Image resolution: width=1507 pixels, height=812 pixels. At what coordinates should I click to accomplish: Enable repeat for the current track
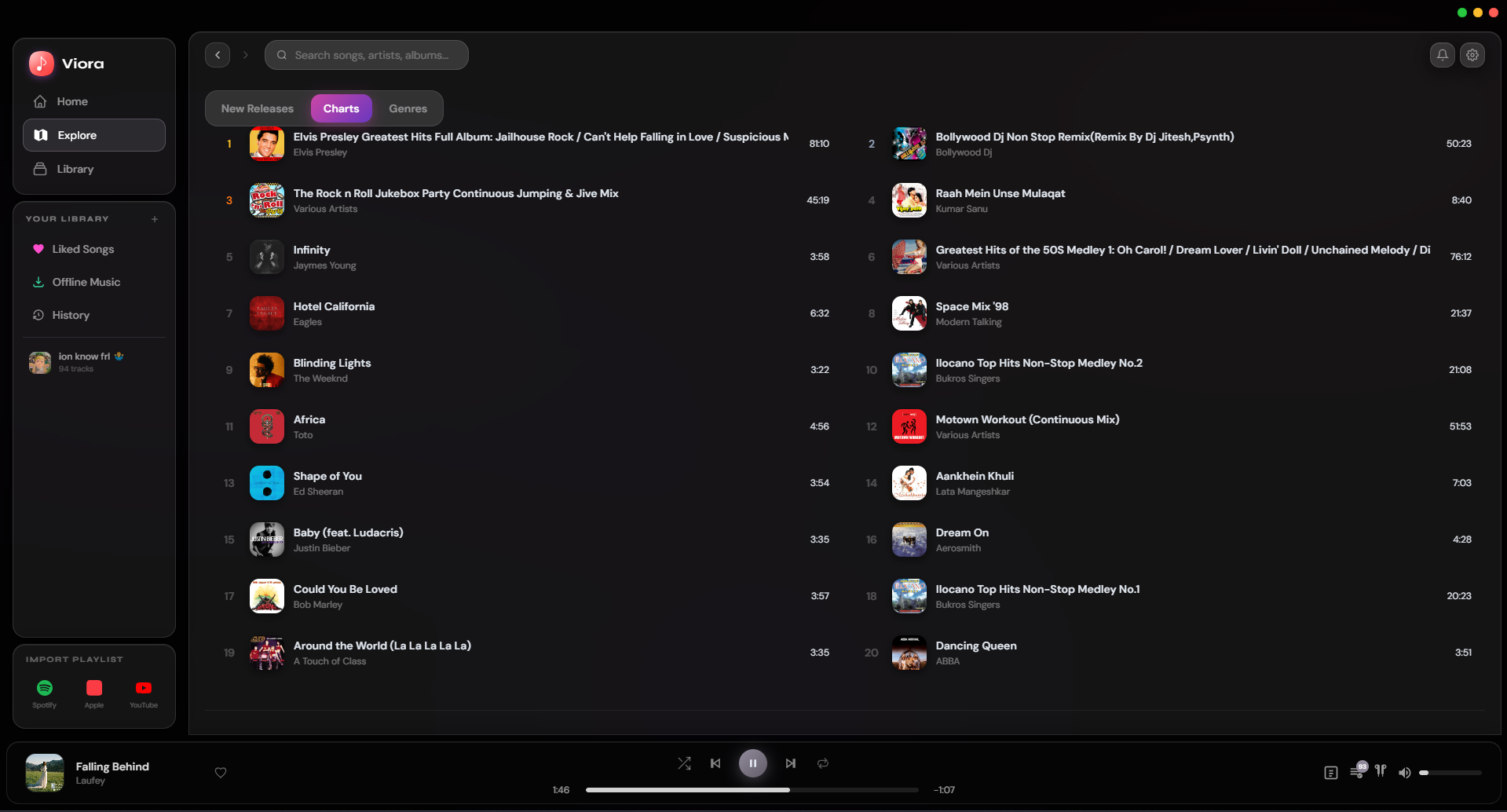pos(822,763)
